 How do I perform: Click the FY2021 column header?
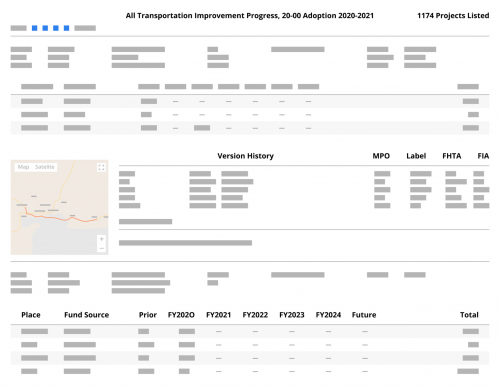218,315
